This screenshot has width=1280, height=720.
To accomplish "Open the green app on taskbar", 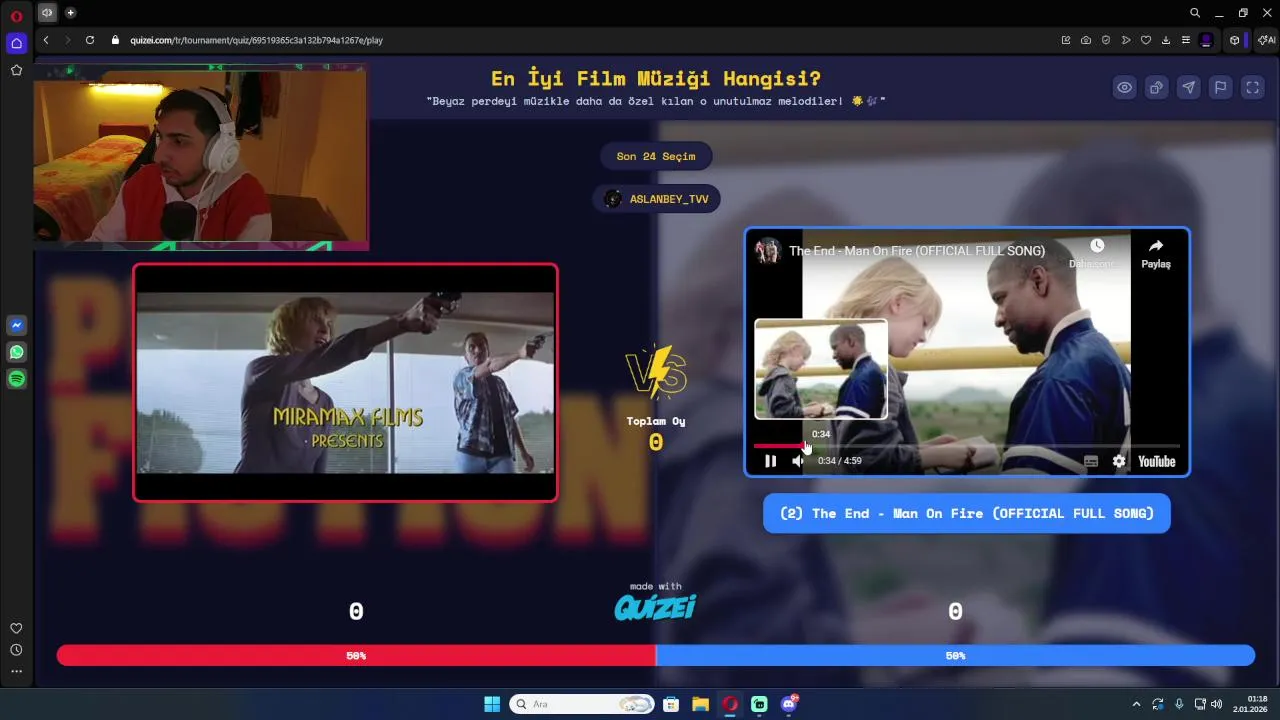I will tap(759, 704).
